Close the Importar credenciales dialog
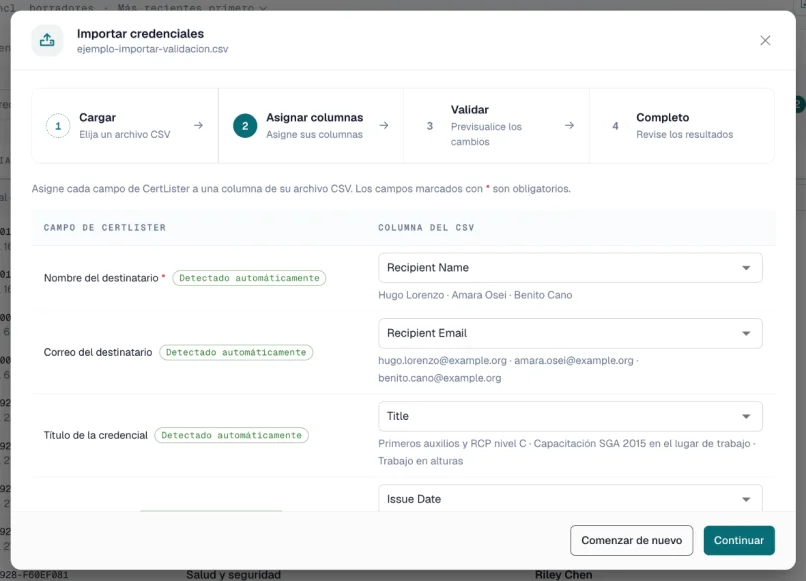The height and width of the screenshot is (581, 806). 765,40
